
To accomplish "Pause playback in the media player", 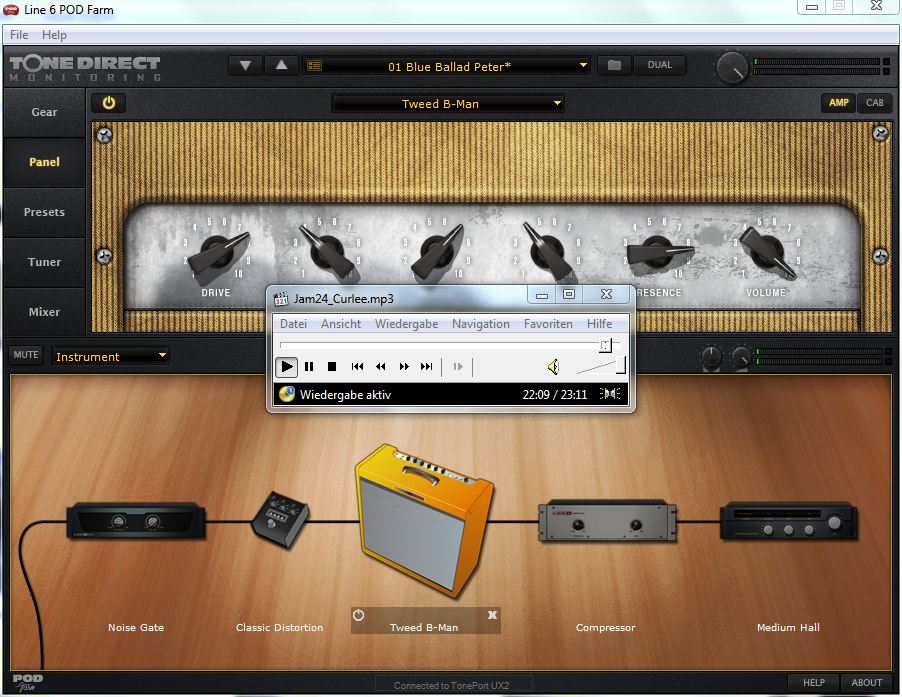I will pyautogui.click(x=309, y=367).
